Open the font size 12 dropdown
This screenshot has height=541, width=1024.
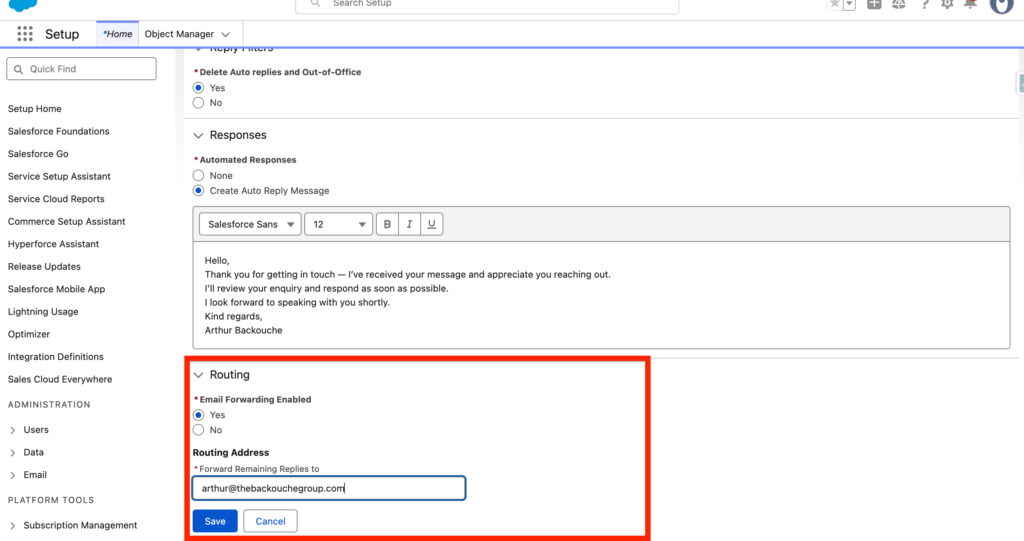[x=338, y=225]
